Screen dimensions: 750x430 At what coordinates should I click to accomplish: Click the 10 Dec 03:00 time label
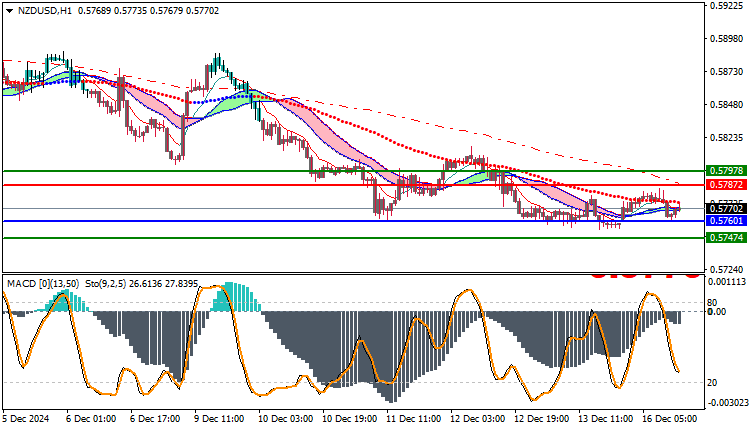tap(286, 419)
